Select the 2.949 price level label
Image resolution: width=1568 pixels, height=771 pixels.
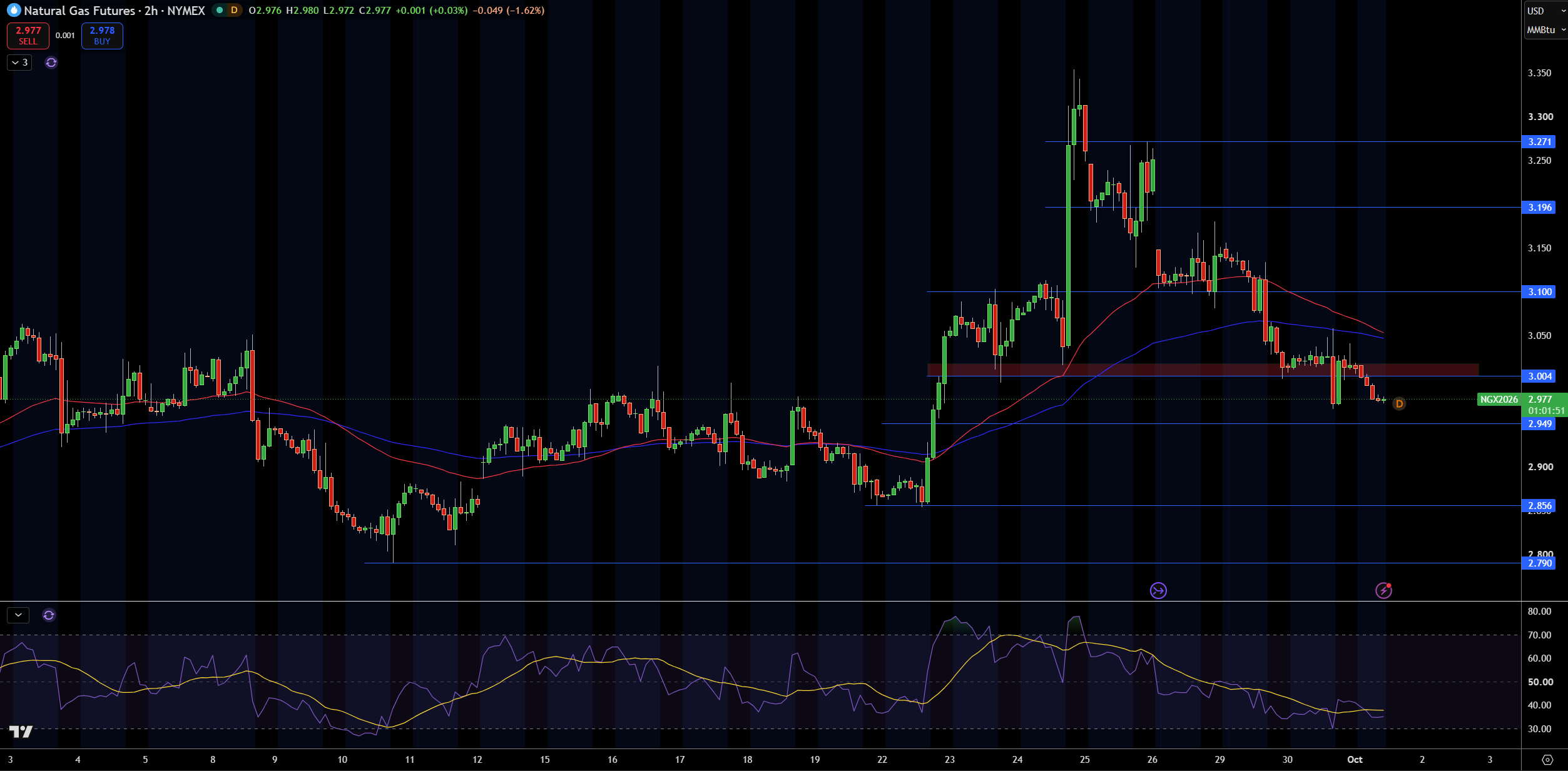coord(1538,424)
